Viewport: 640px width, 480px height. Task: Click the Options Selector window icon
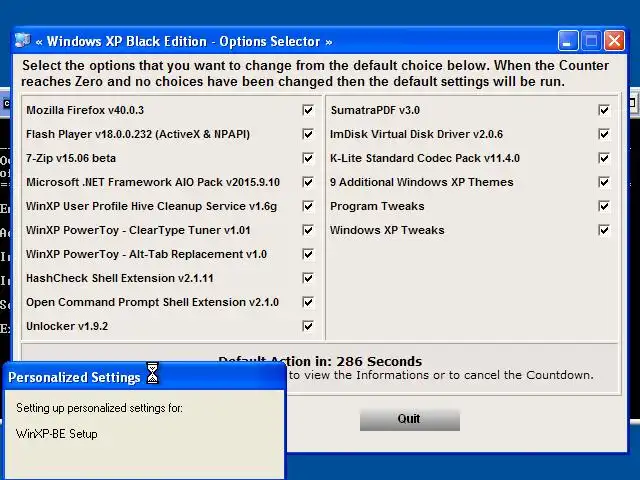(22, 41)
